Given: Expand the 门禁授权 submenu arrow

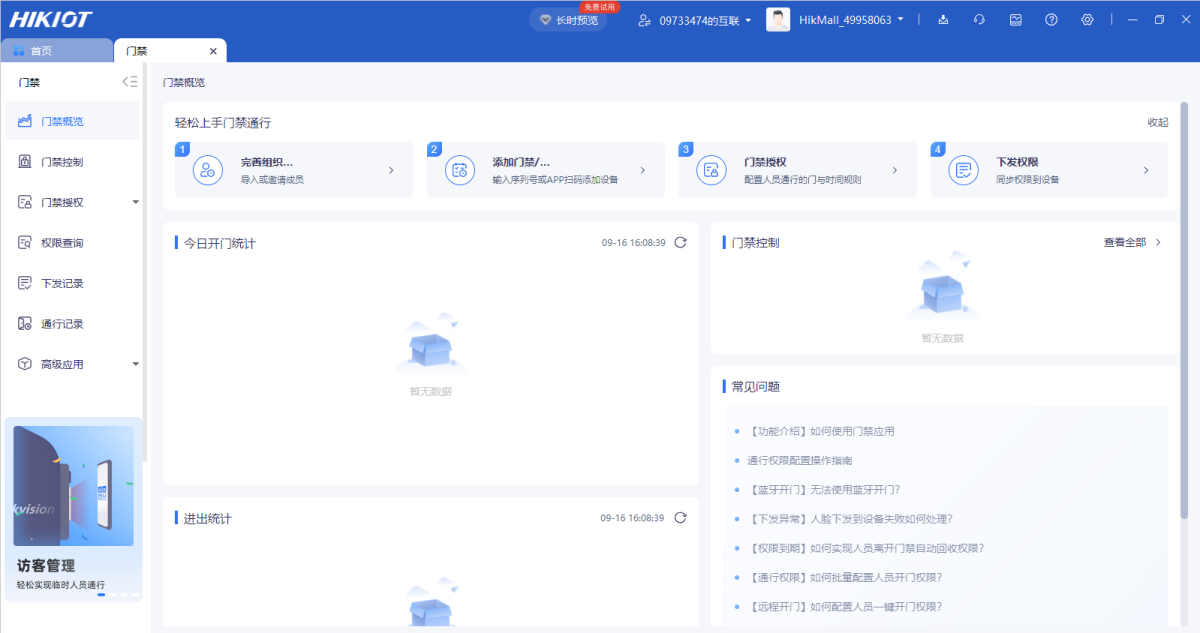Looking at the screenshot, I should point(135,201).
